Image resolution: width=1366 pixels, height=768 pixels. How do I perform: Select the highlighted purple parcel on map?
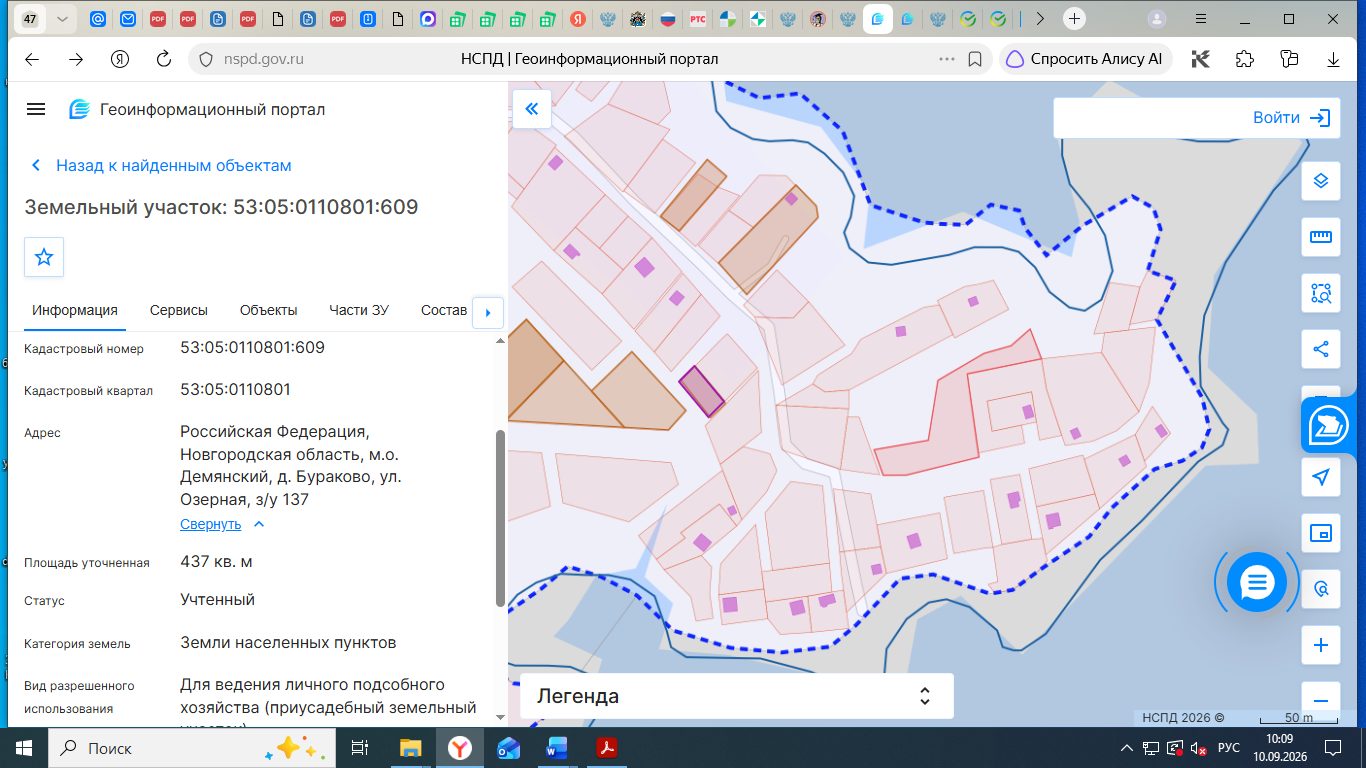click(702, 391)
